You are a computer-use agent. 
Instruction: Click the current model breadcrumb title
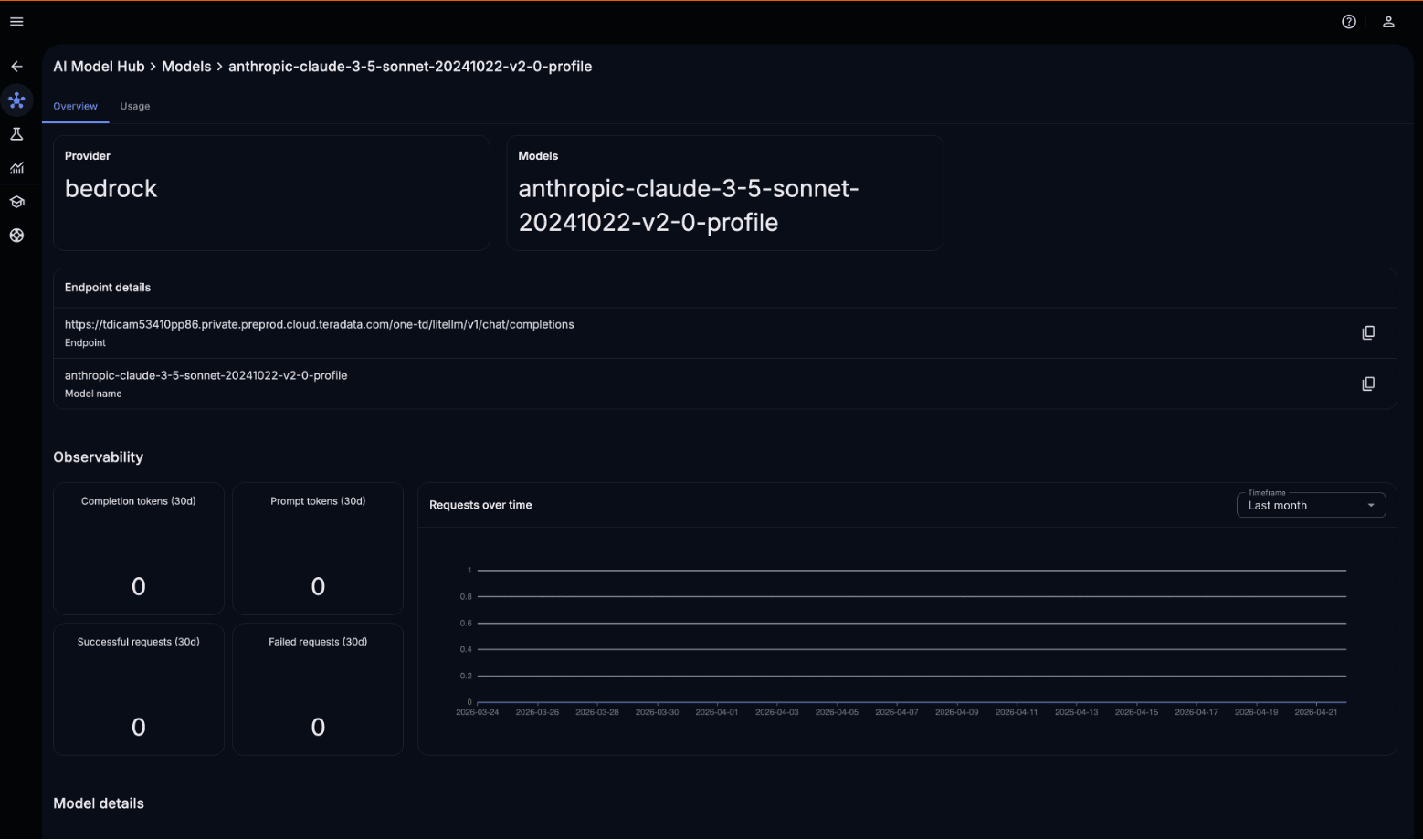pos(410,67)
